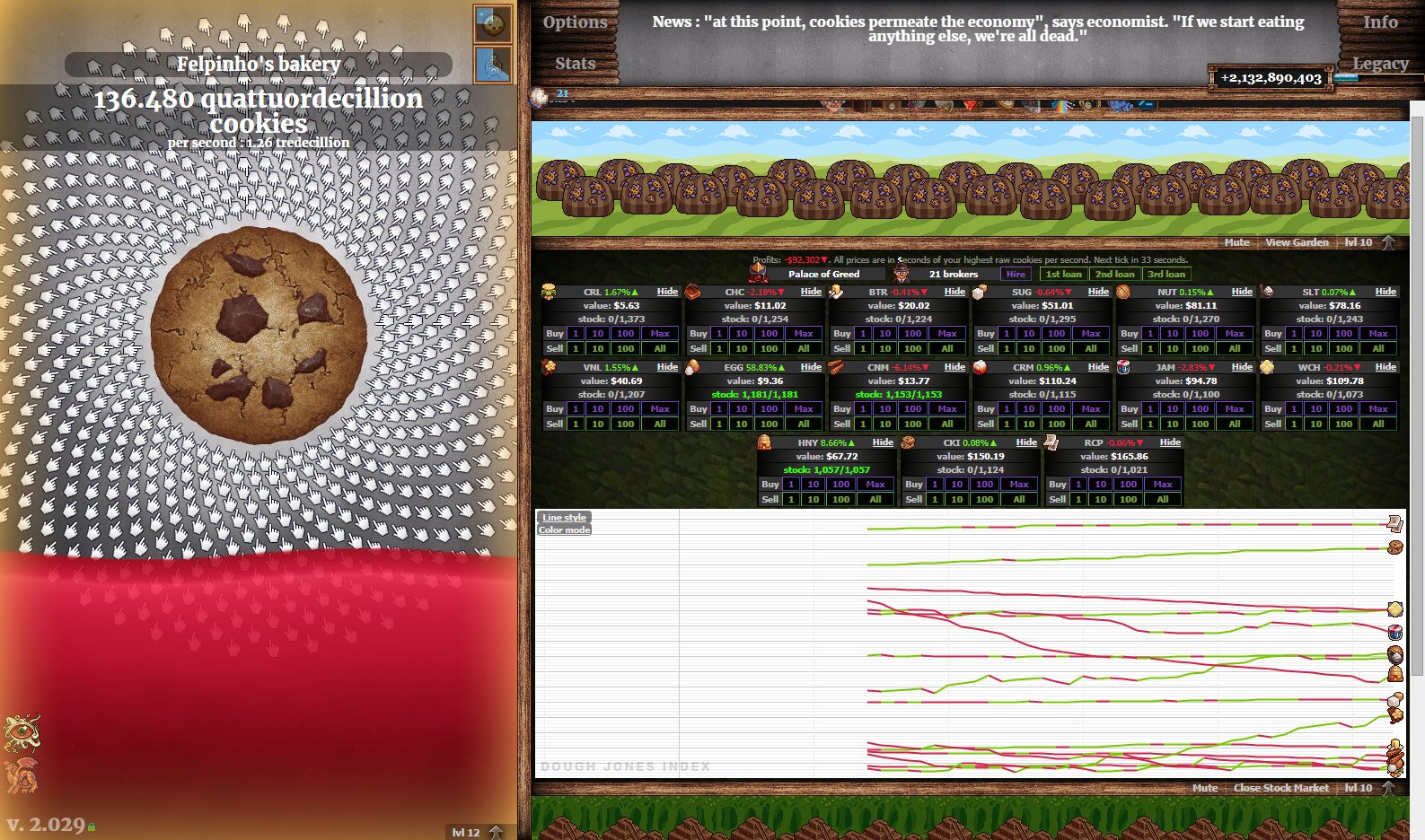
Task: Take the 3rd loan
Action: click(1166, 274)
